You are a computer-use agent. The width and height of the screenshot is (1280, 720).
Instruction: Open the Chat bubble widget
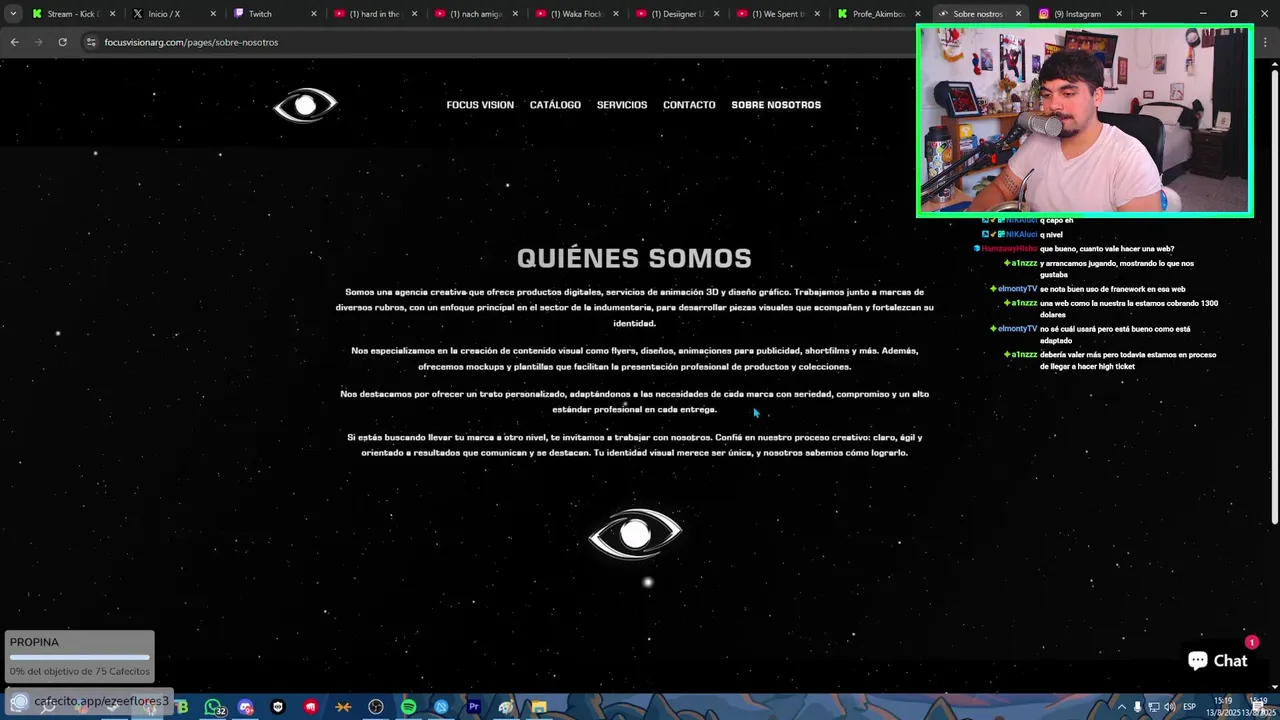(1217, 660)
